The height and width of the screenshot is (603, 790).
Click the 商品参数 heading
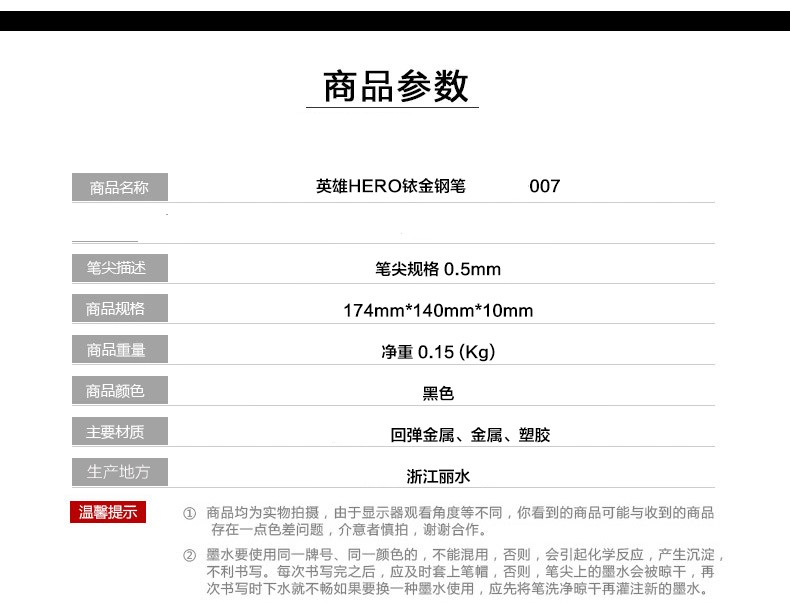(x=396, y=86)
